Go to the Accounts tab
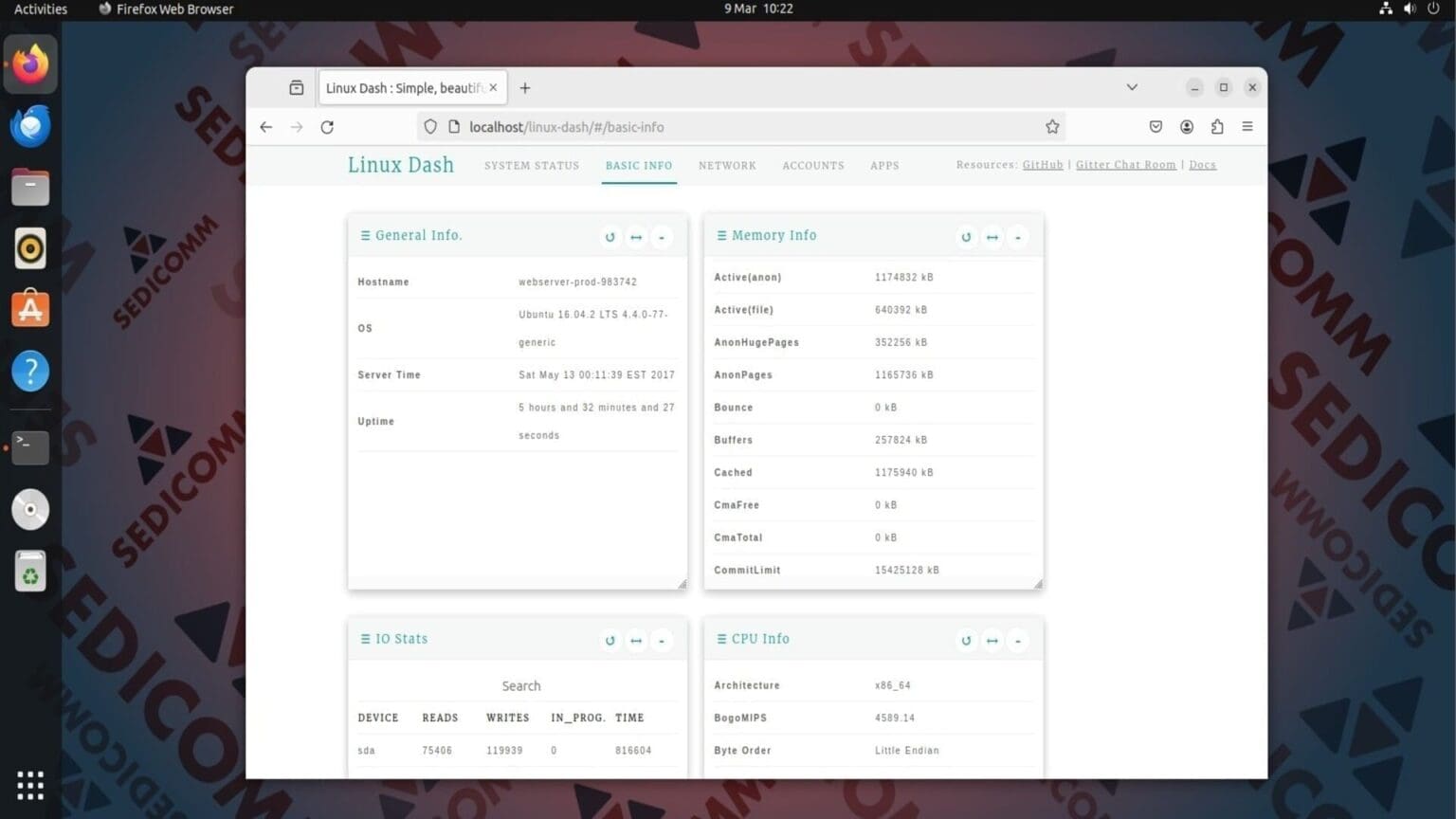 coord(813,166)
